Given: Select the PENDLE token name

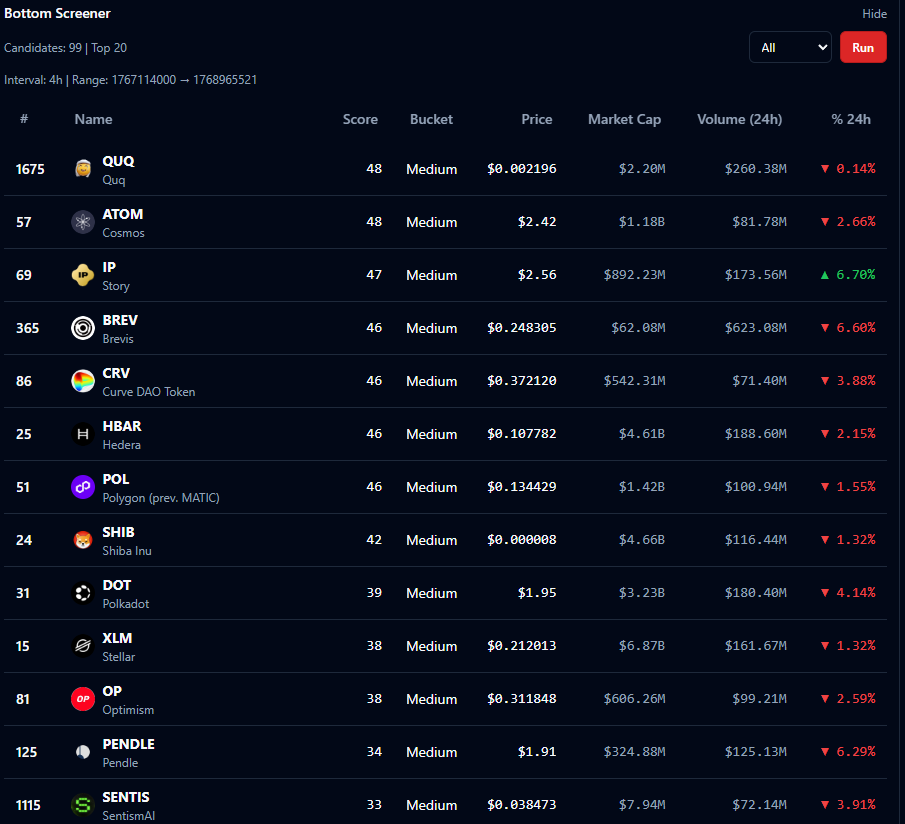Looking at the screenshot, I should (128, 745).
